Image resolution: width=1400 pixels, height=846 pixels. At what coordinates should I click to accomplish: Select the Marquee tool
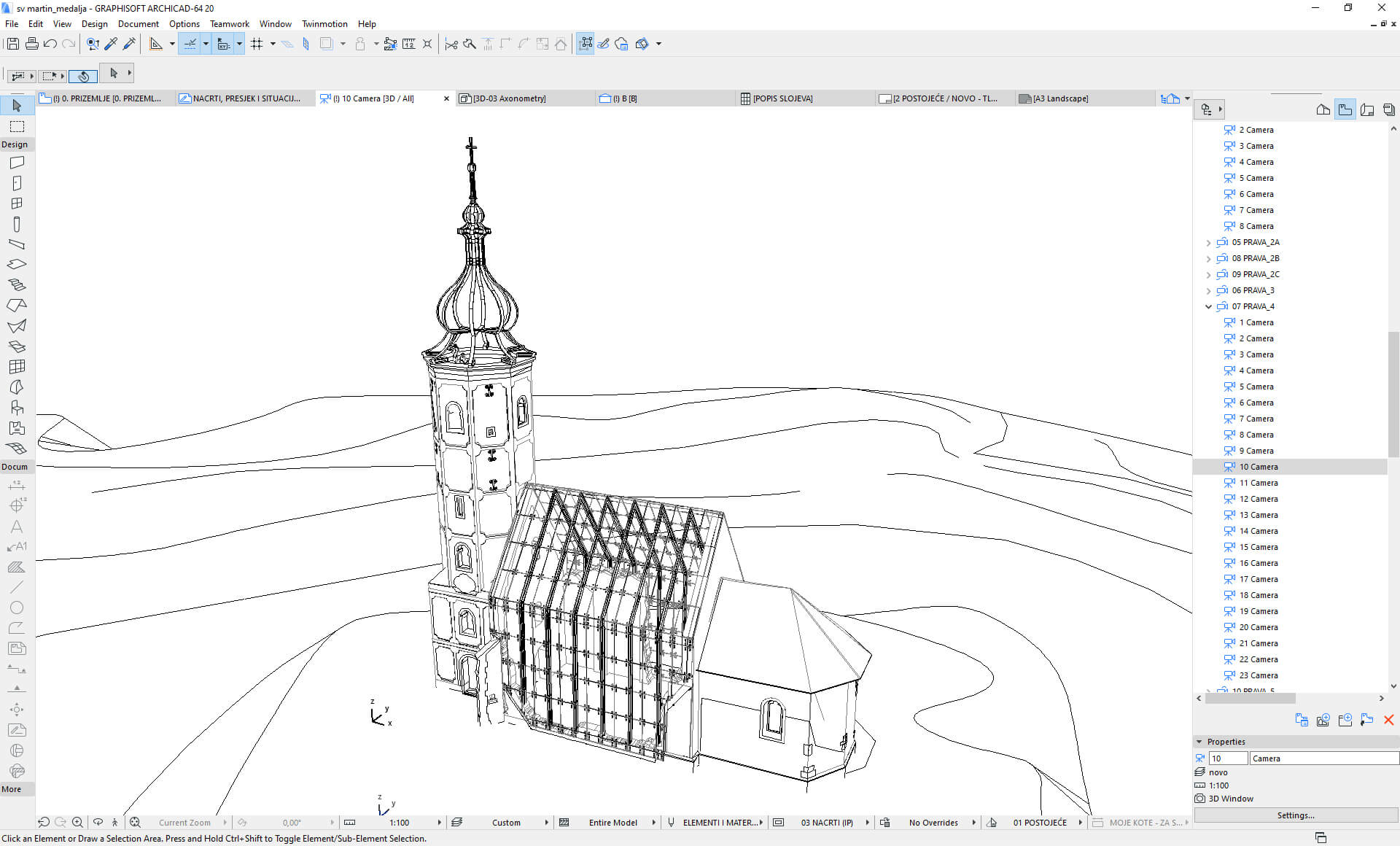click(x=17, y=126)
